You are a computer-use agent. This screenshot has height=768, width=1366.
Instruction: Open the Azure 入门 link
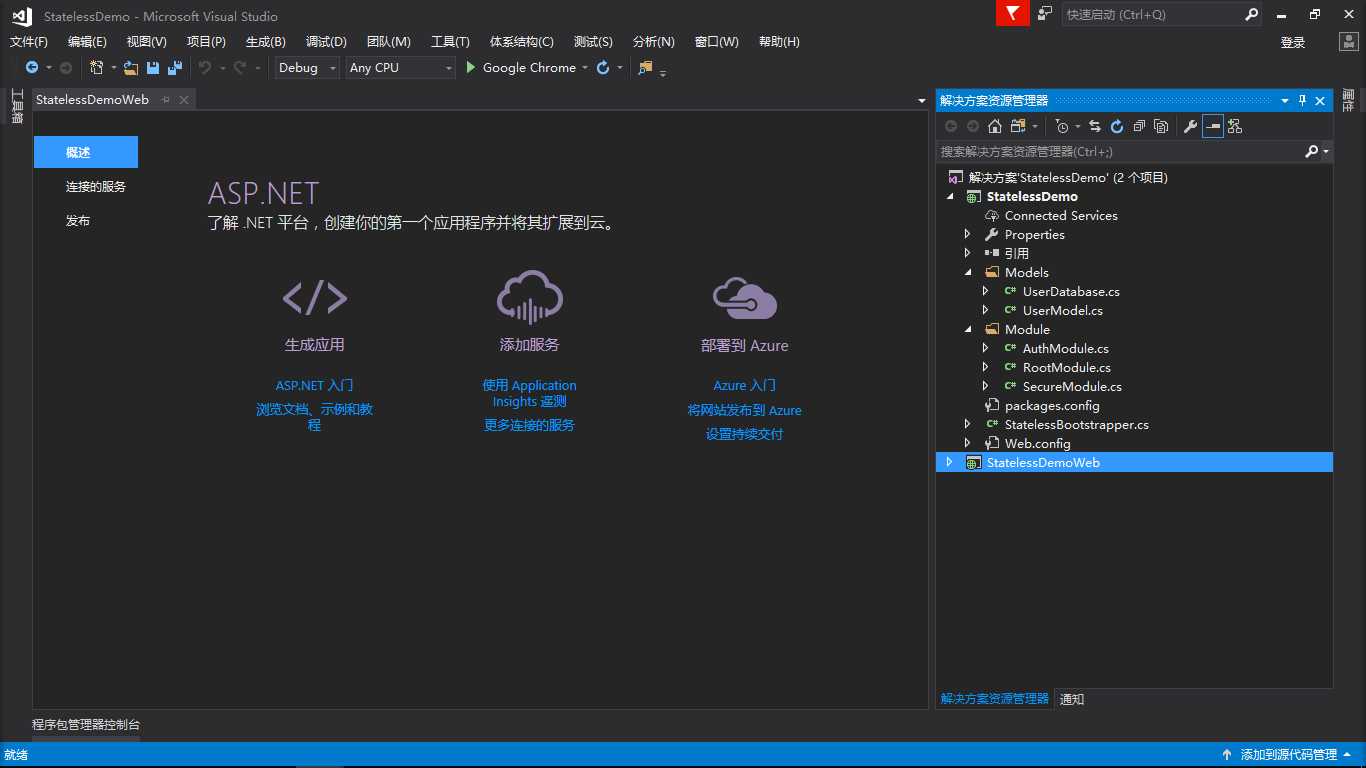(x=744, y=385)
